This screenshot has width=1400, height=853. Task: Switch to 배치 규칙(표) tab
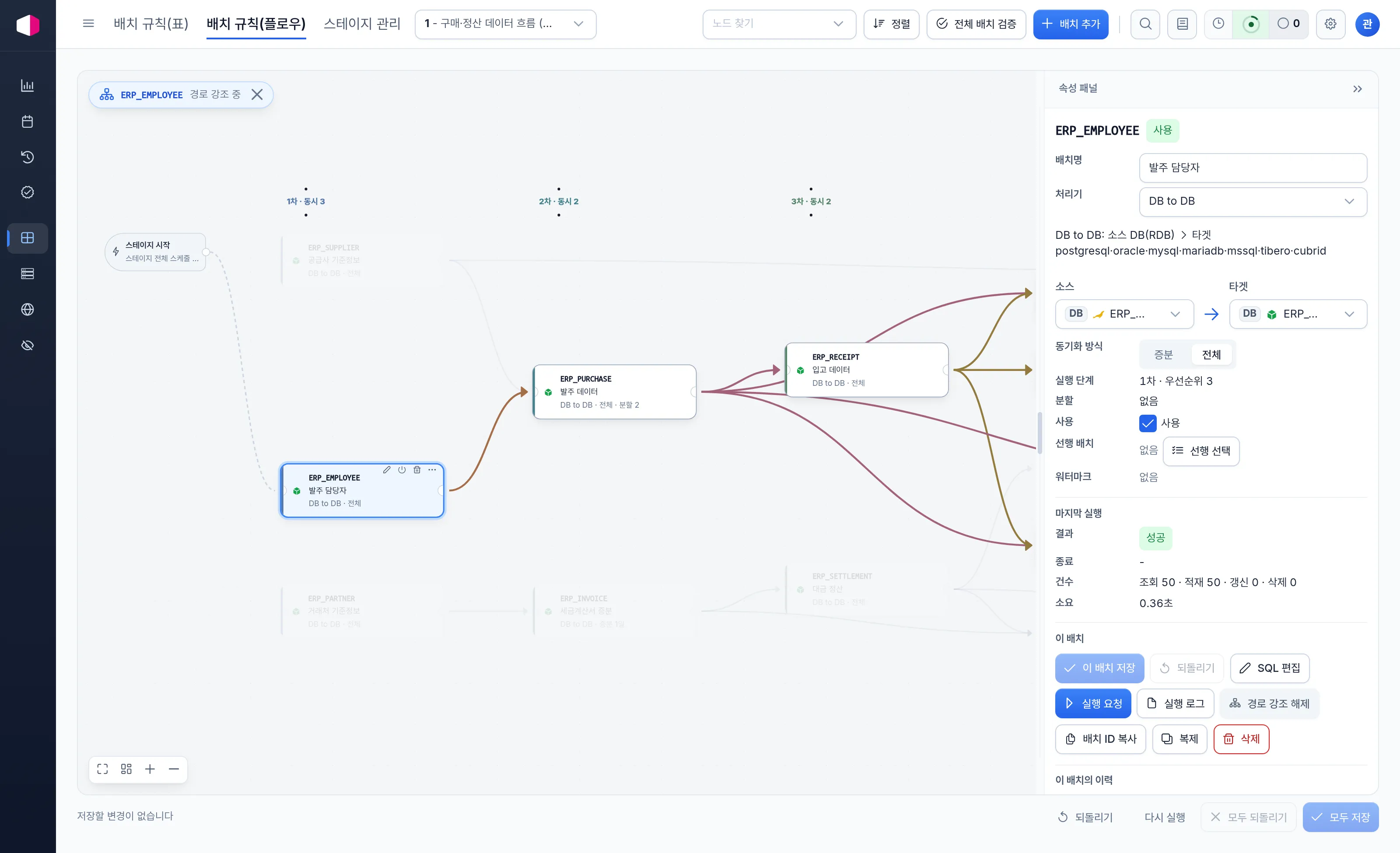tap(150, 23)
